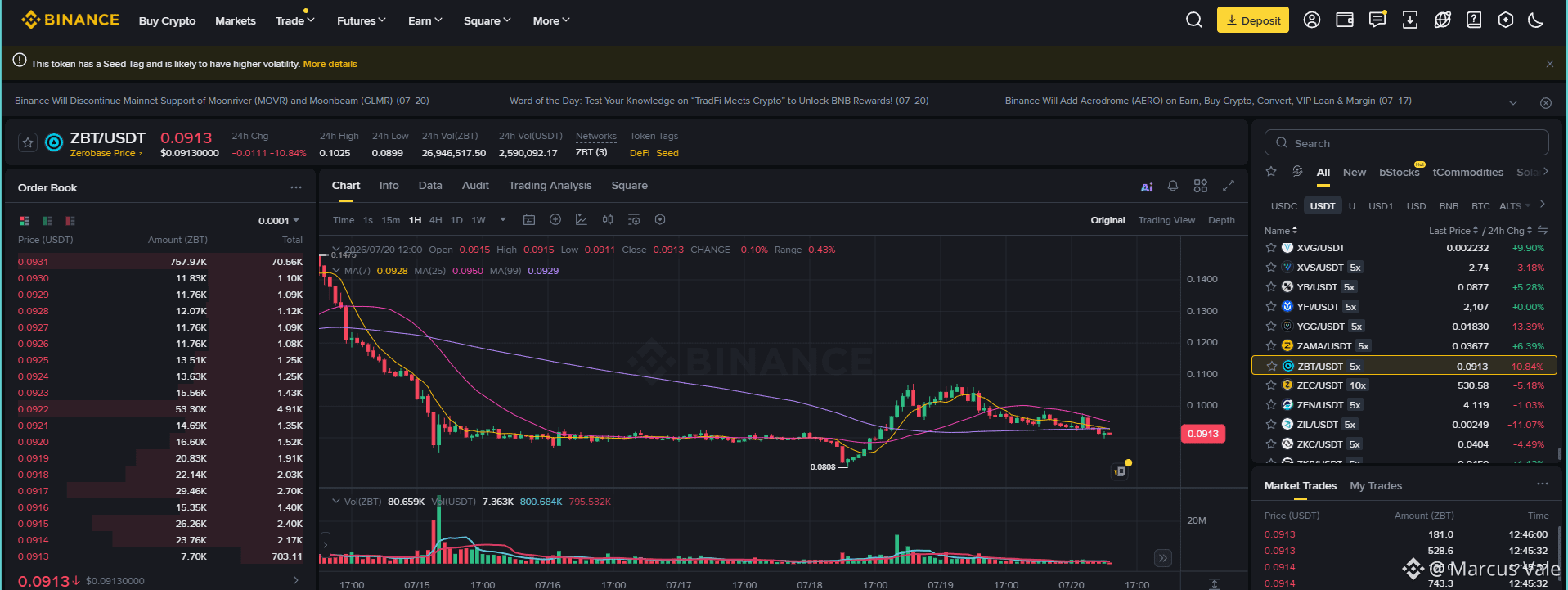The image size is (1568, 590).
Task: Expand the Square dropdown in top nav
Action: click(x=487, y=20)
